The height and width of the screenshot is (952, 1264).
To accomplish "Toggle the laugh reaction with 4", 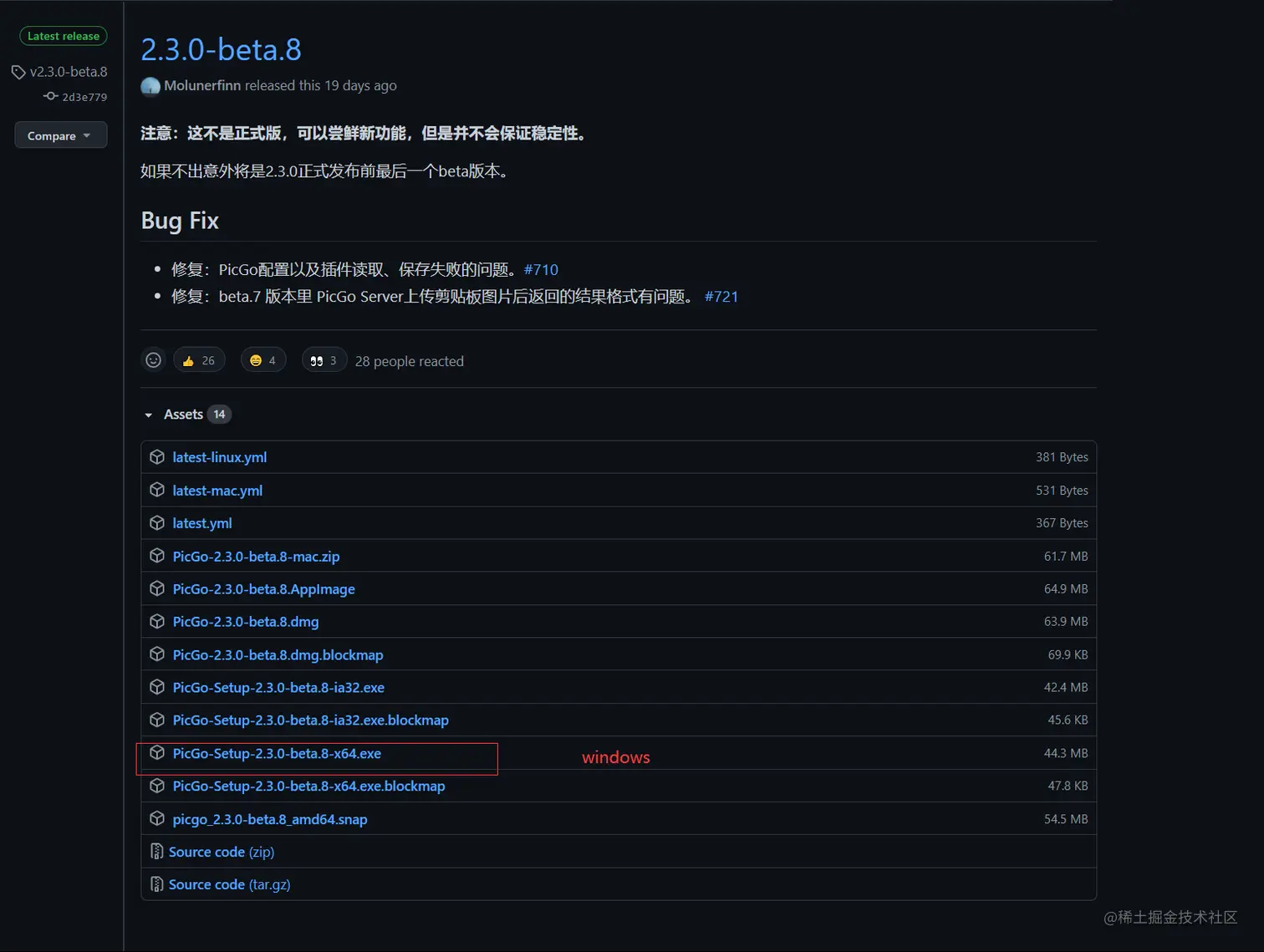I will coord(263,360).
